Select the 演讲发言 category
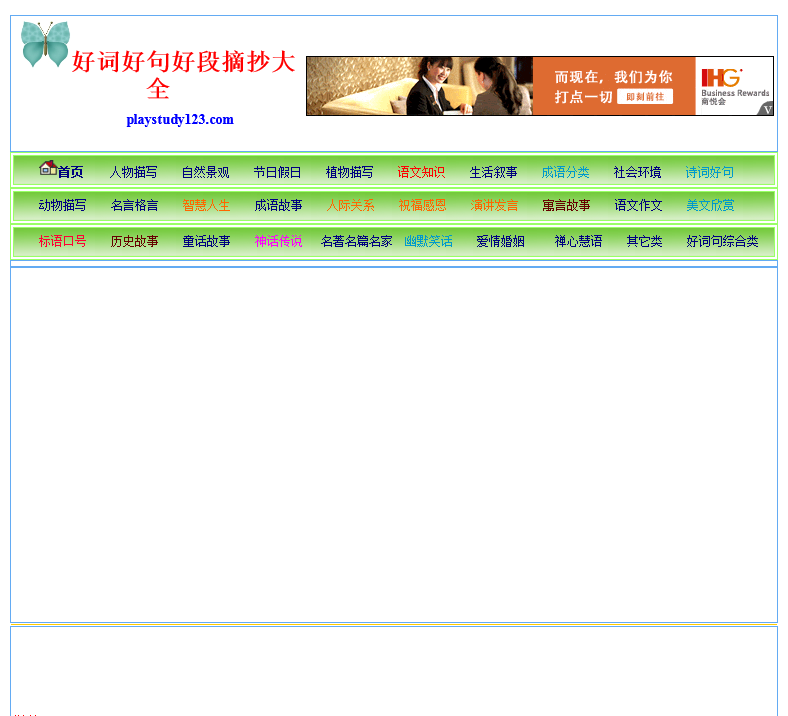 [x=494, y=205]
